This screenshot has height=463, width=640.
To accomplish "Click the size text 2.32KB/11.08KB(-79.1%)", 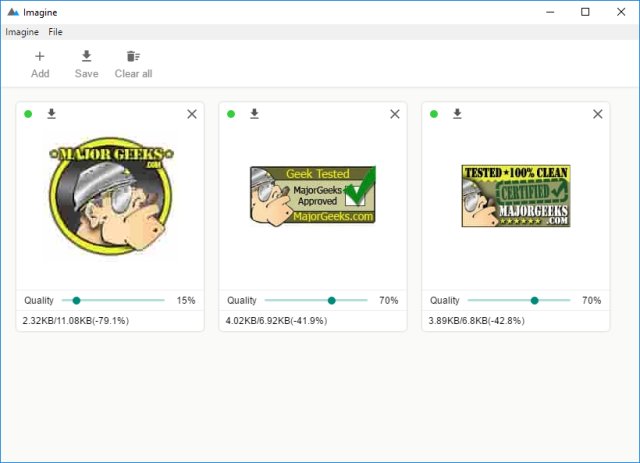I will tap(76, 321).
